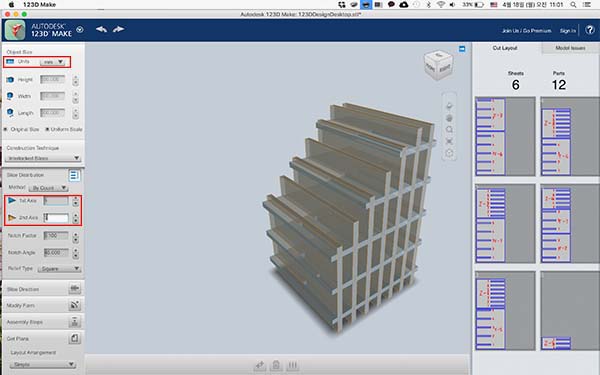Select the third cut sheet thumbnail
The image size is (600, 375).
coord(505,223)
